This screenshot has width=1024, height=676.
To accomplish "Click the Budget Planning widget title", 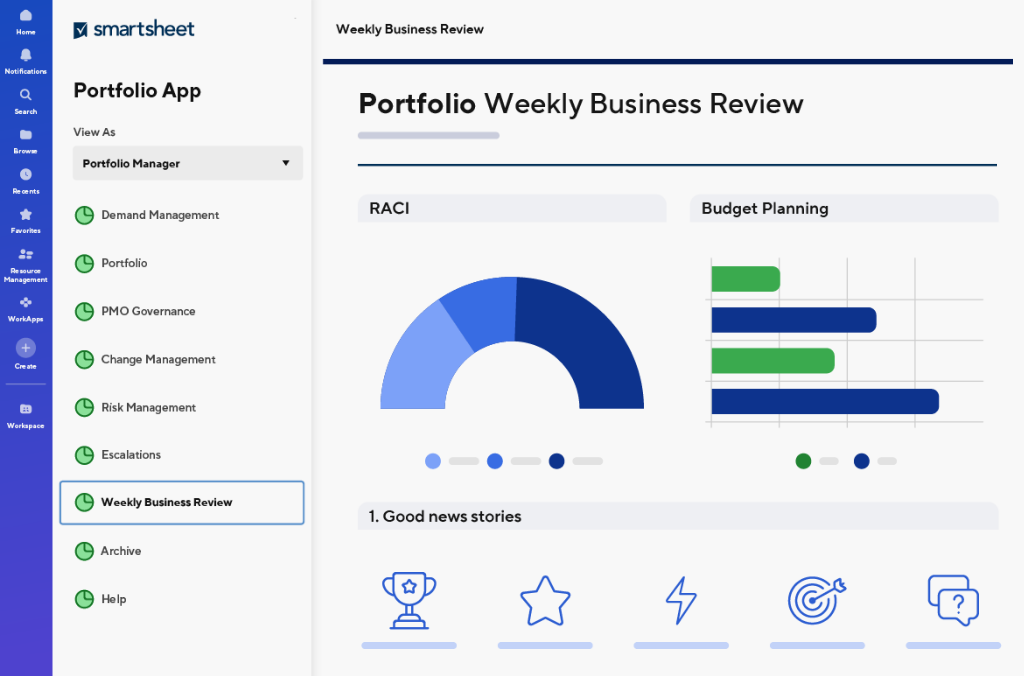I will tap(765, 208).
